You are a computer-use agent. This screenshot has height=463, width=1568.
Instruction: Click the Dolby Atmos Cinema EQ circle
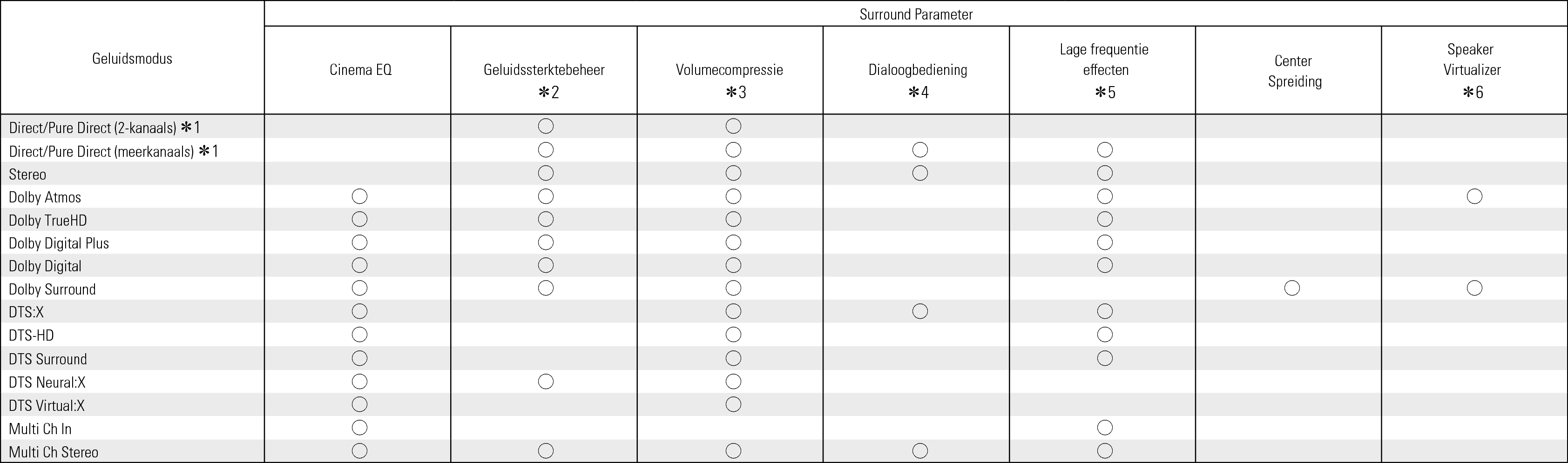click(360, 196)
